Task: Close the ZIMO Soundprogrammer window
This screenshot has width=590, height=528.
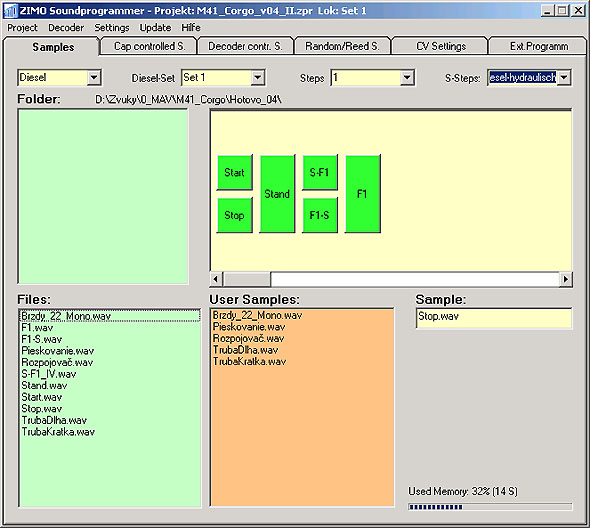Action: [x=578, y=11]
